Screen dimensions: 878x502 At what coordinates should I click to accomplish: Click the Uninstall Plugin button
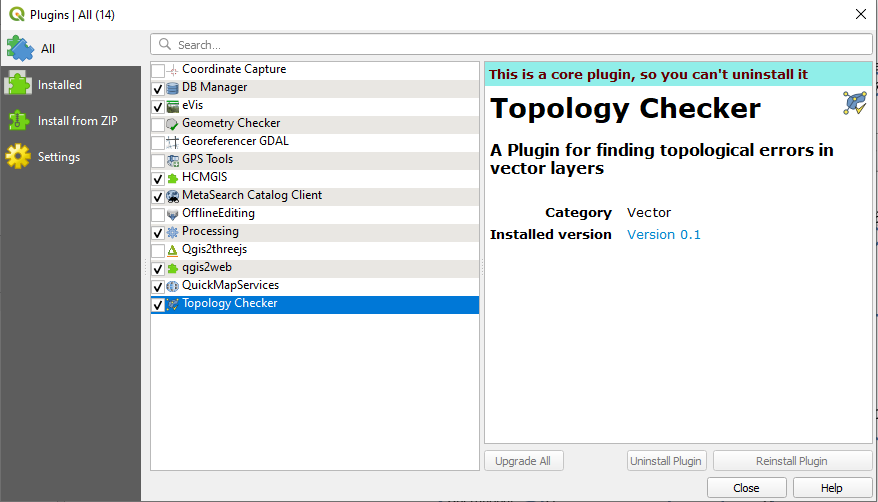tap(666, 461)
